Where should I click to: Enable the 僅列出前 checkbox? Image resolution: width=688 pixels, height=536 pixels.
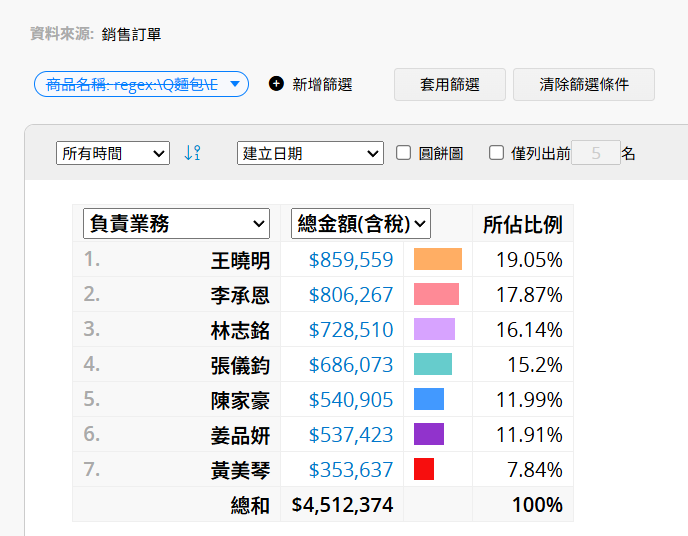(496, 153)
